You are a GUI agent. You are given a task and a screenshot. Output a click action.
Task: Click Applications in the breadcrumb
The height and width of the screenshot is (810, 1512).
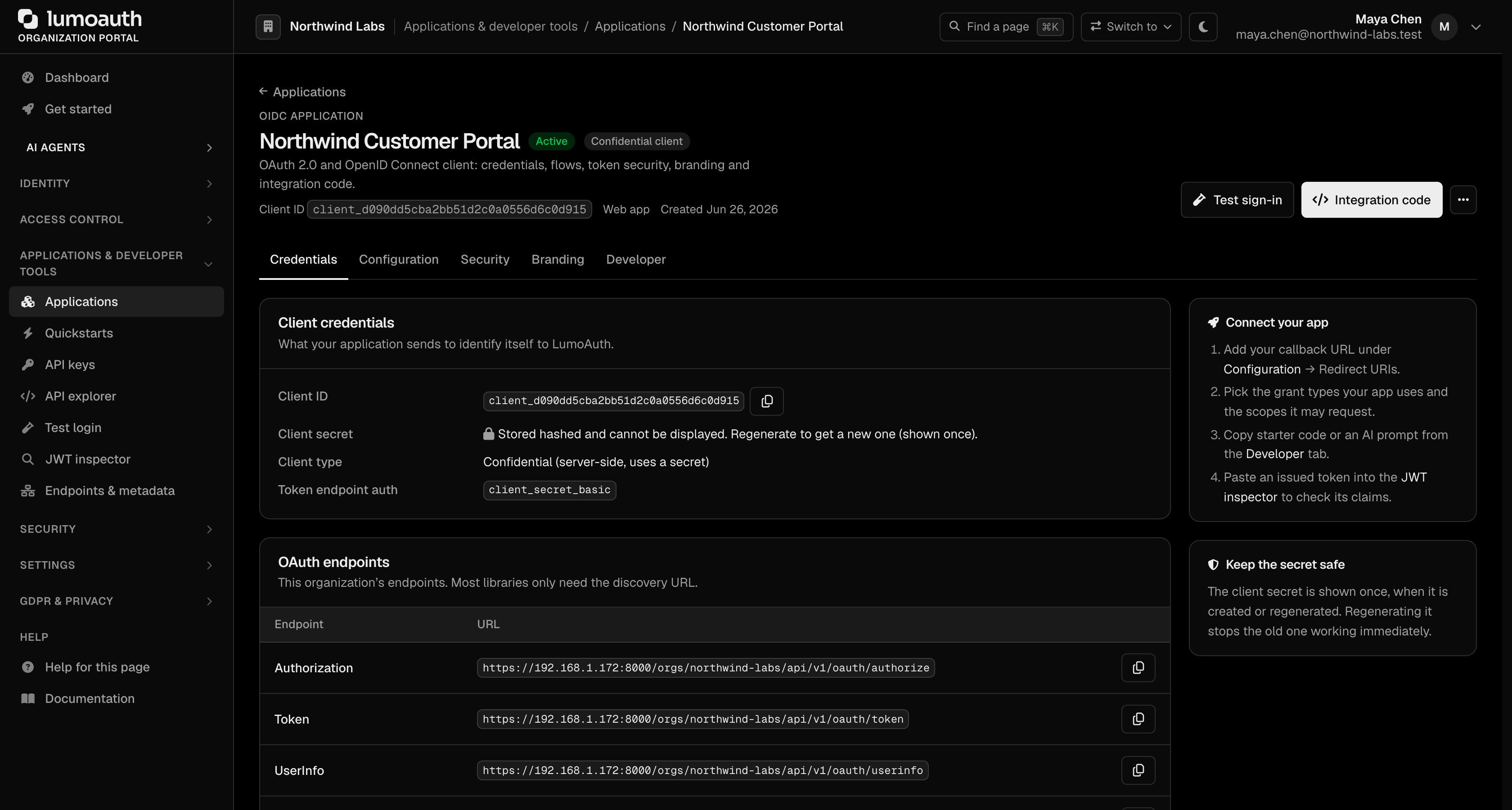[630, 27]
